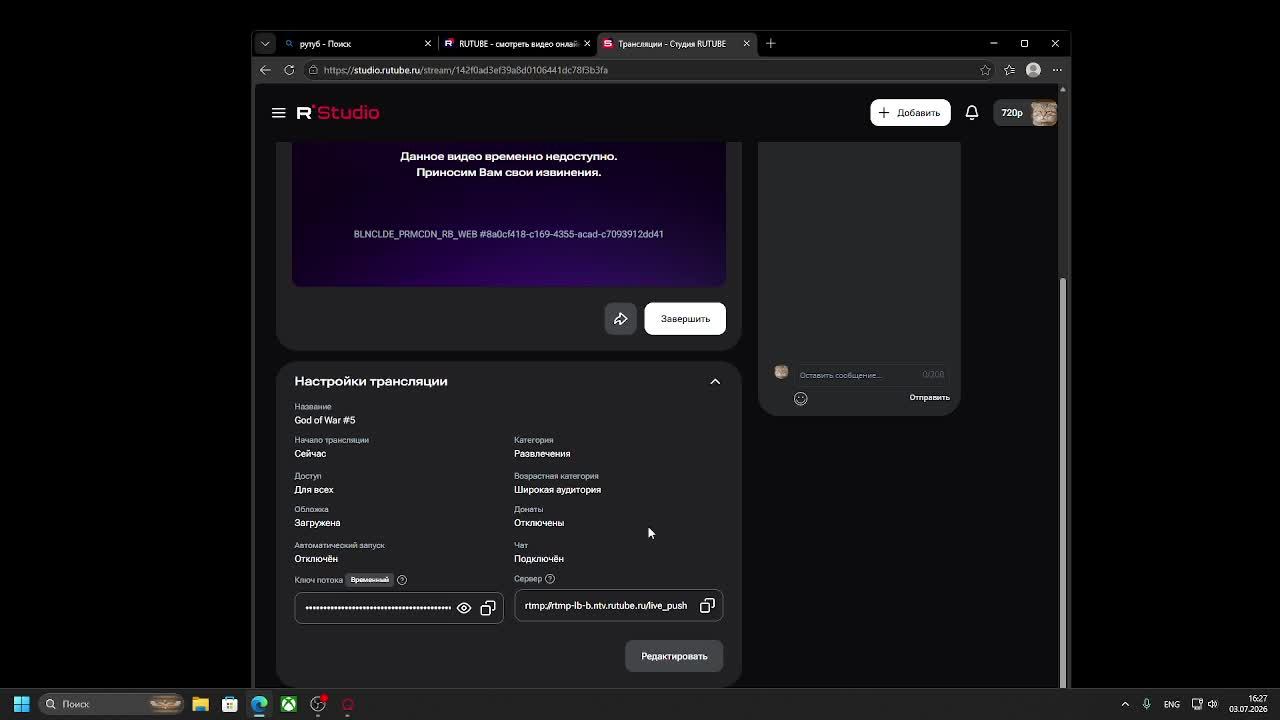The image size is (1280, 720).
Task: Collapse the Настройки трансляции section
Action: click(715, 382)
